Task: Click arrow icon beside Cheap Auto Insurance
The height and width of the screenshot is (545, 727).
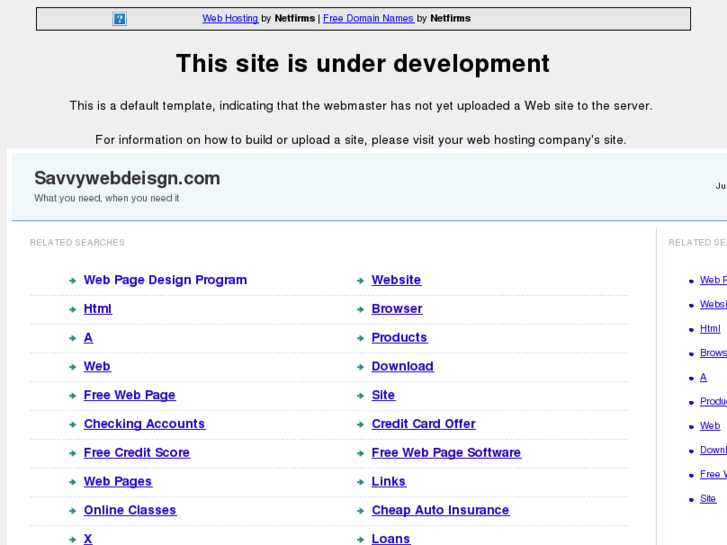Action: (360, 511)
